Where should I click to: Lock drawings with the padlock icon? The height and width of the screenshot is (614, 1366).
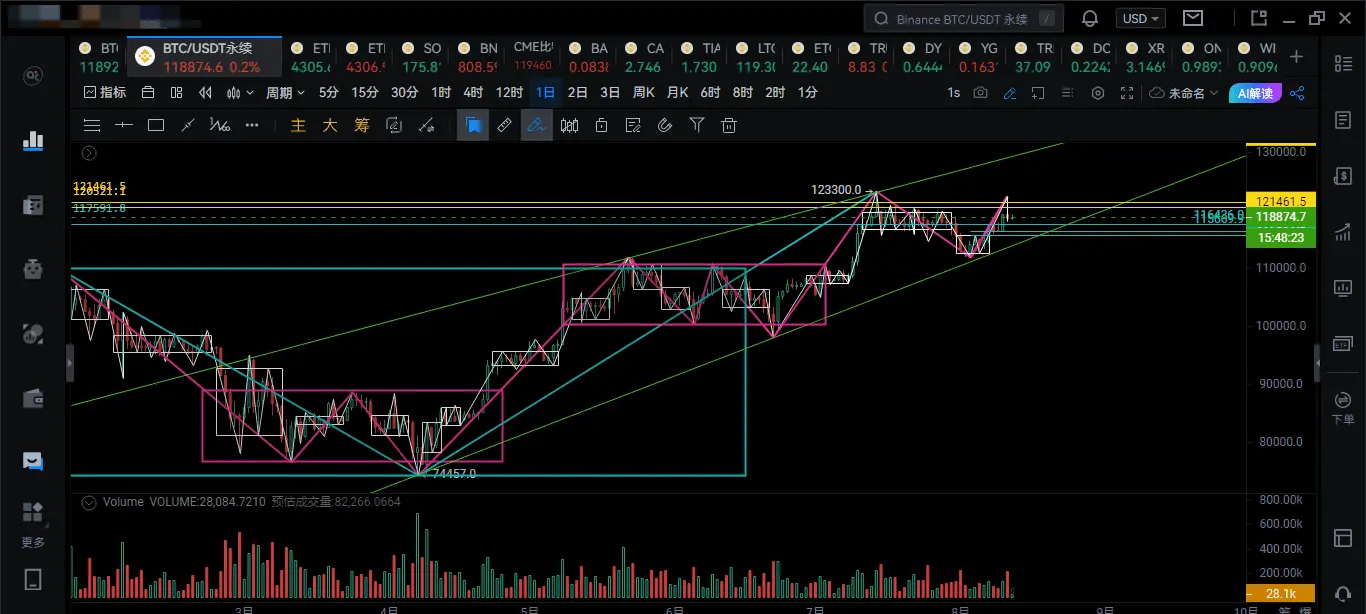tap(601, 125)
